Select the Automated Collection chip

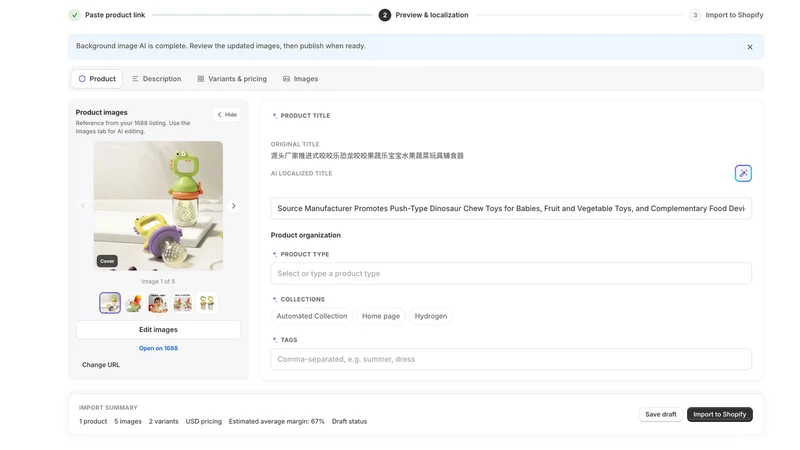click(312, 316)
